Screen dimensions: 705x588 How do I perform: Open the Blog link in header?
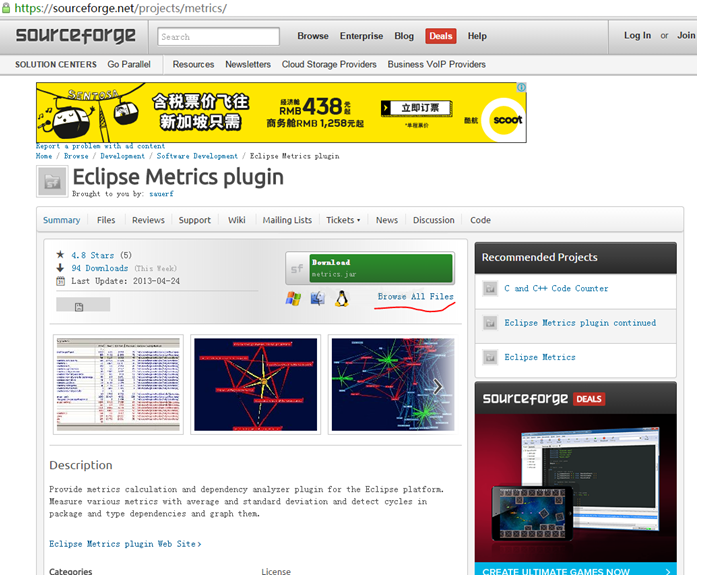(x=404, y=36)
